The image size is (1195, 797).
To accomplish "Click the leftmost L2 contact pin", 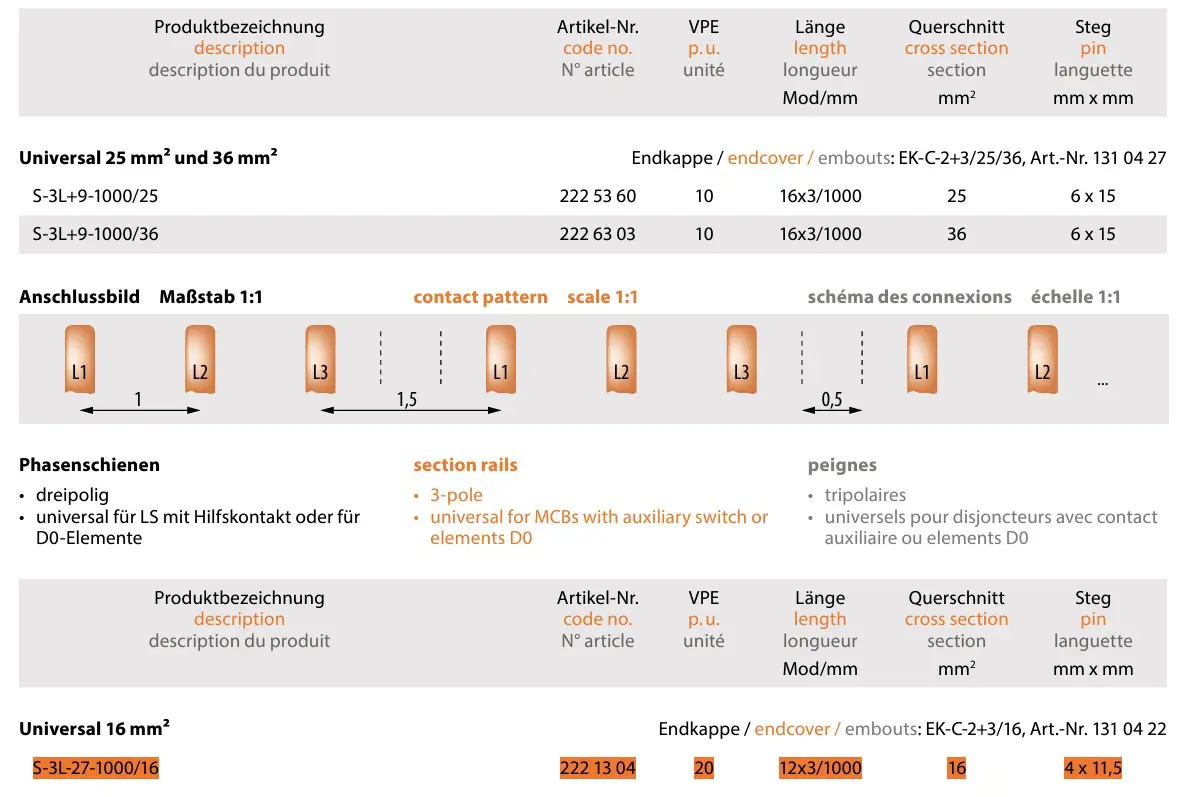I will (x=200, y=361).
